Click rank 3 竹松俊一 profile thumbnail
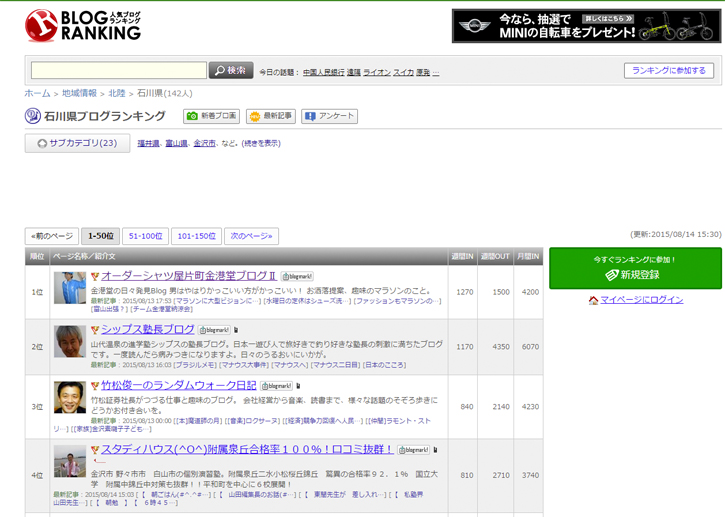Image resolution: width=725 pixels, height=517 pixels. pos(70,396)
